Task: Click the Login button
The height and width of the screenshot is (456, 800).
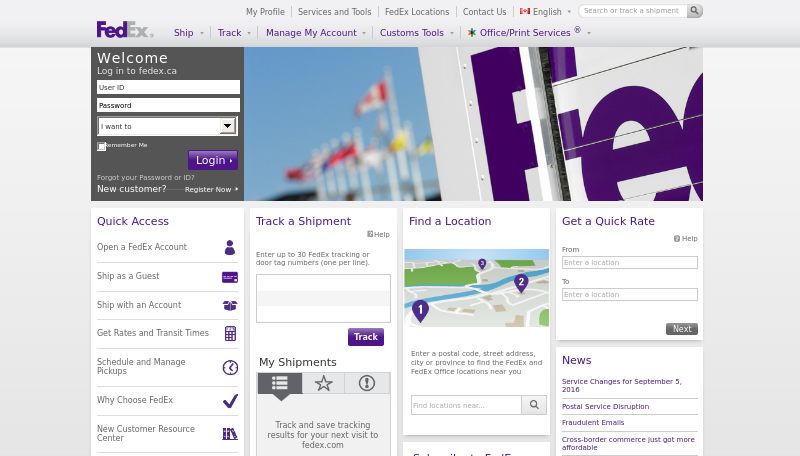Action: pos(213,160)
